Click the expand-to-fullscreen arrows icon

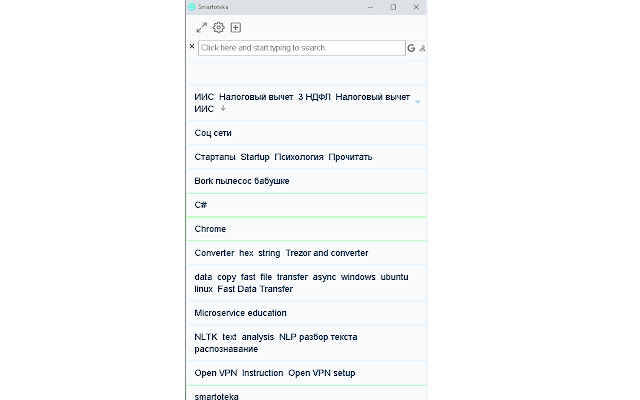[x=202, y=28]
